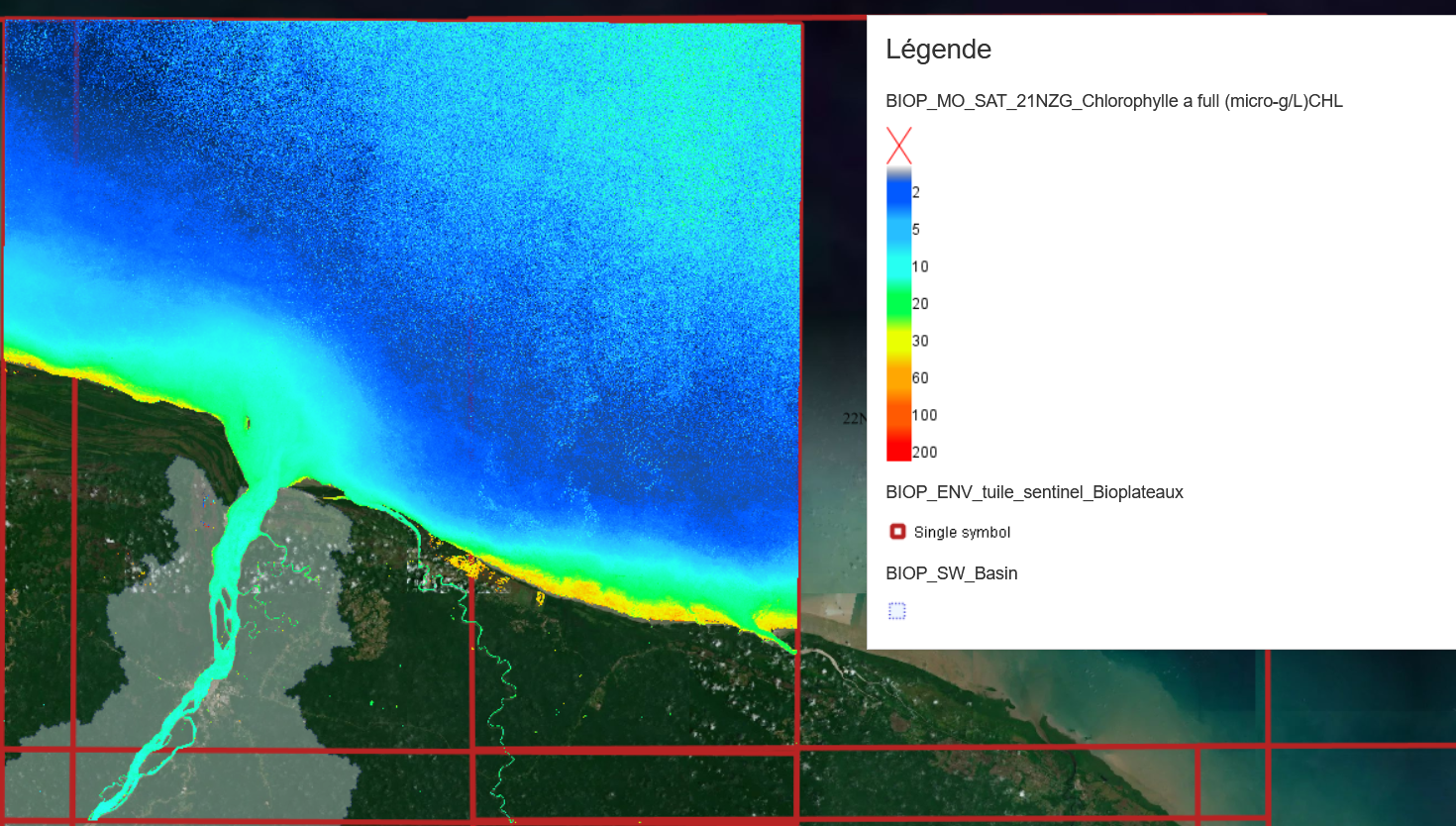Click the legend value label 20
Image resolution: width=1456 pixels, height=826 pixels.
(920, 304)
